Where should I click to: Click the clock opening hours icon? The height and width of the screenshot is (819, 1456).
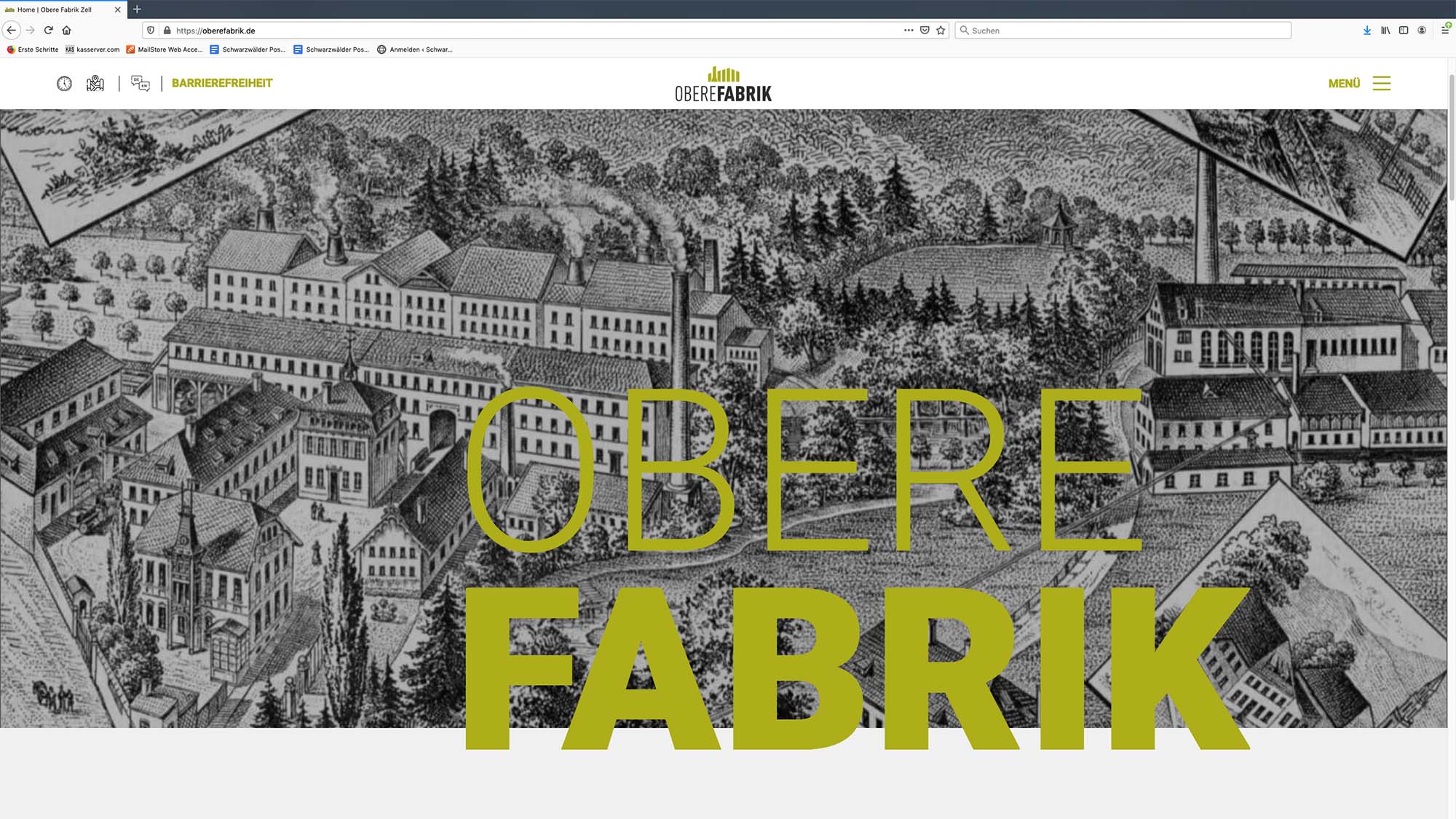point(64,84)
